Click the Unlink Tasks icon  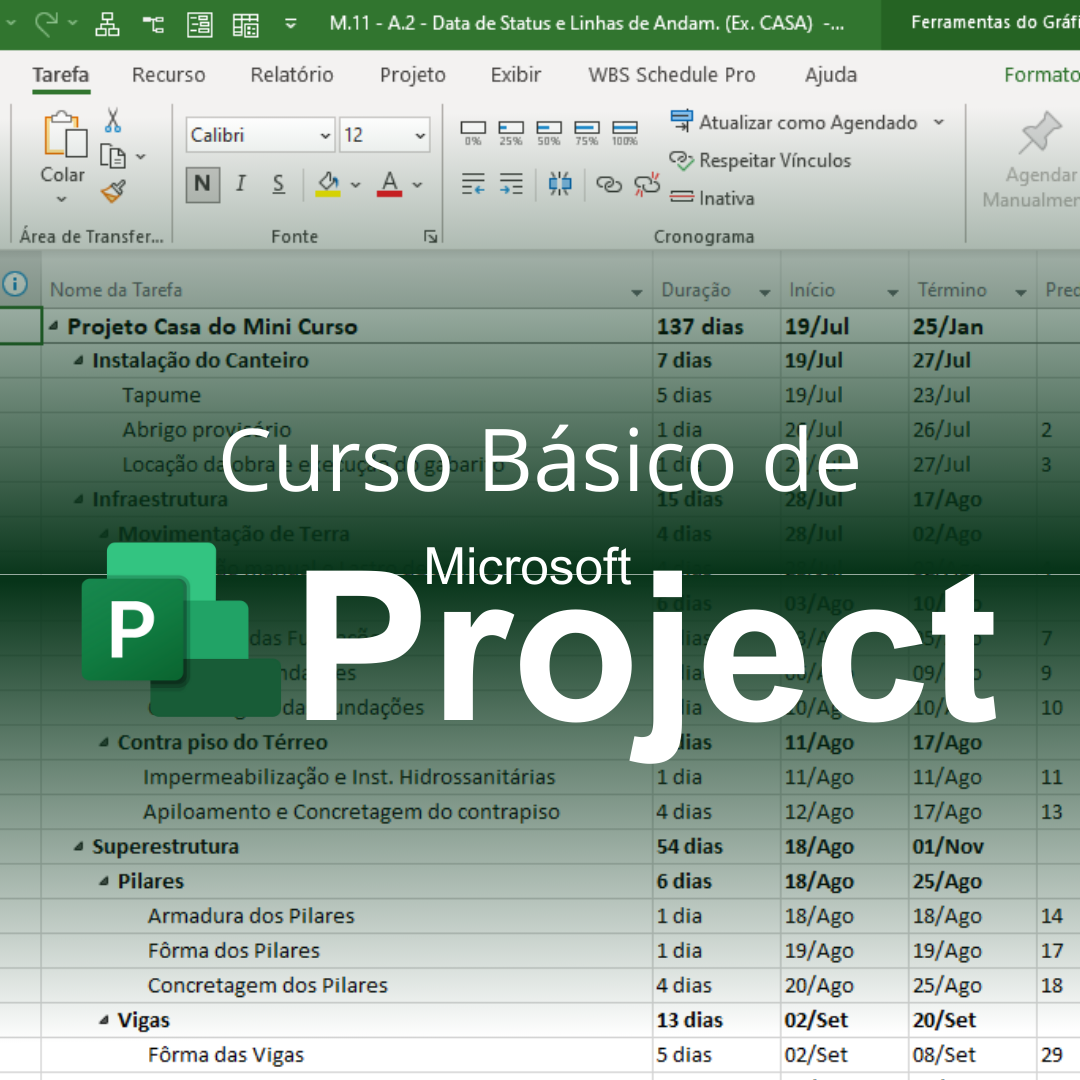[x=647, y=184]
